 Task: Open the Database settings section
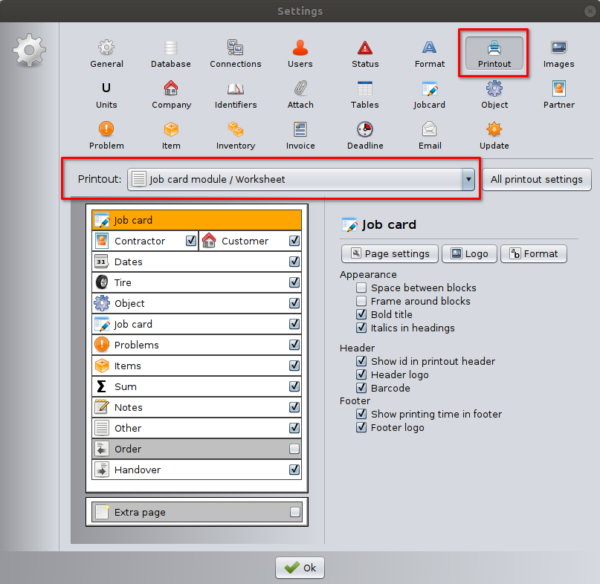click(171, 54)
